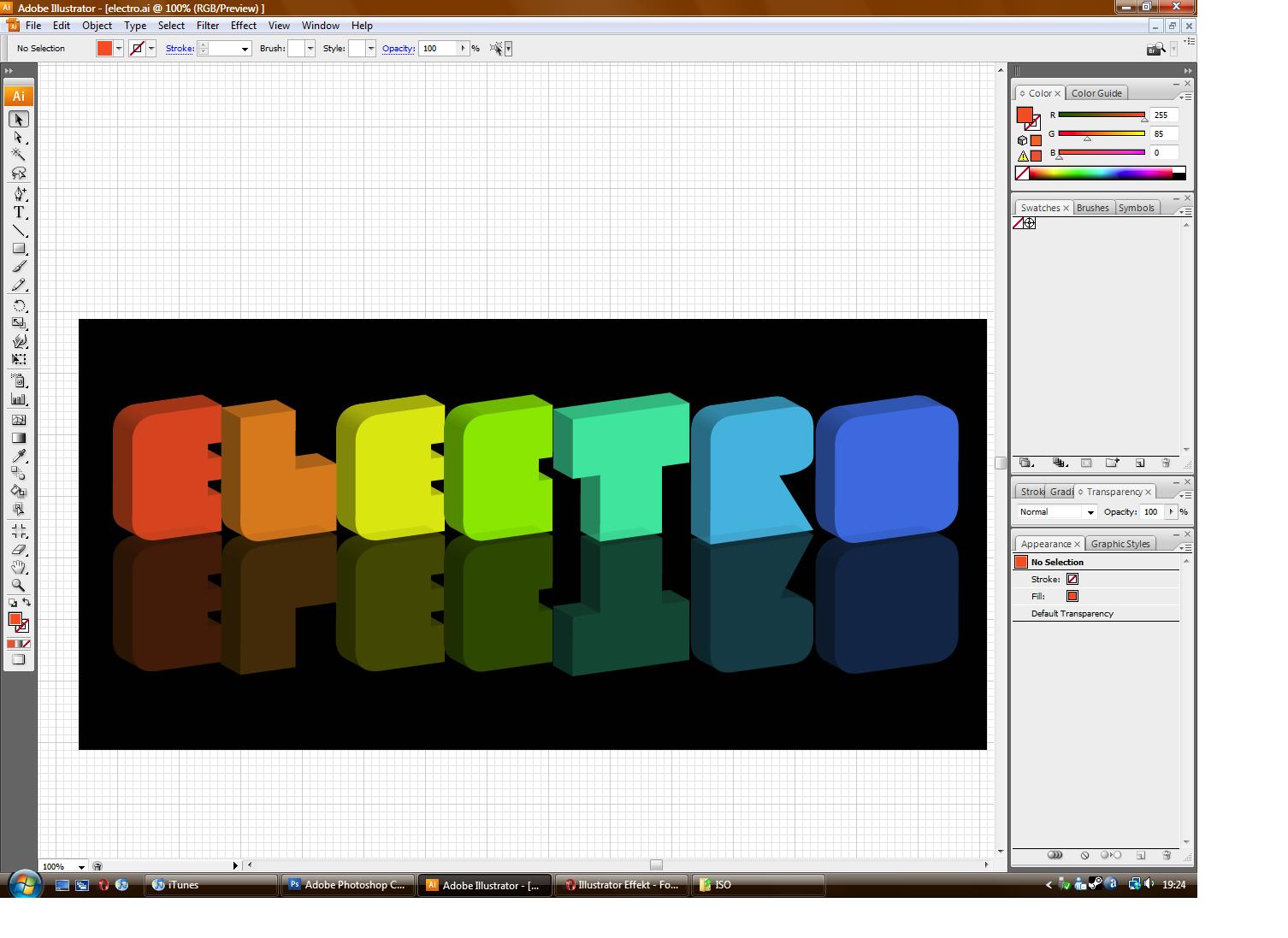1288x938 pixels.
Task: Reset default fill and stroke colors
Action: (x=12, y=602)
